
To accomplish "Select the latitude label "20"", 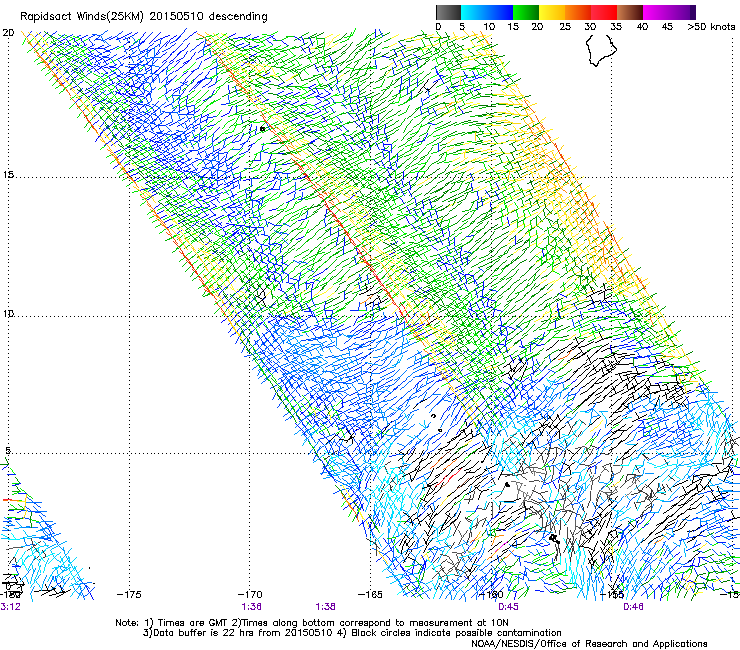I will (x=8, y=33).
